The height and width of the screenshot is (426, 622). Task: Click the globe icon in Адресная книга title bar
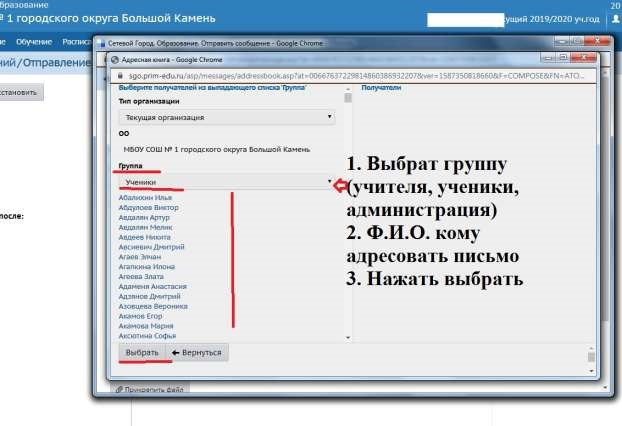click(x=115, y=60)
